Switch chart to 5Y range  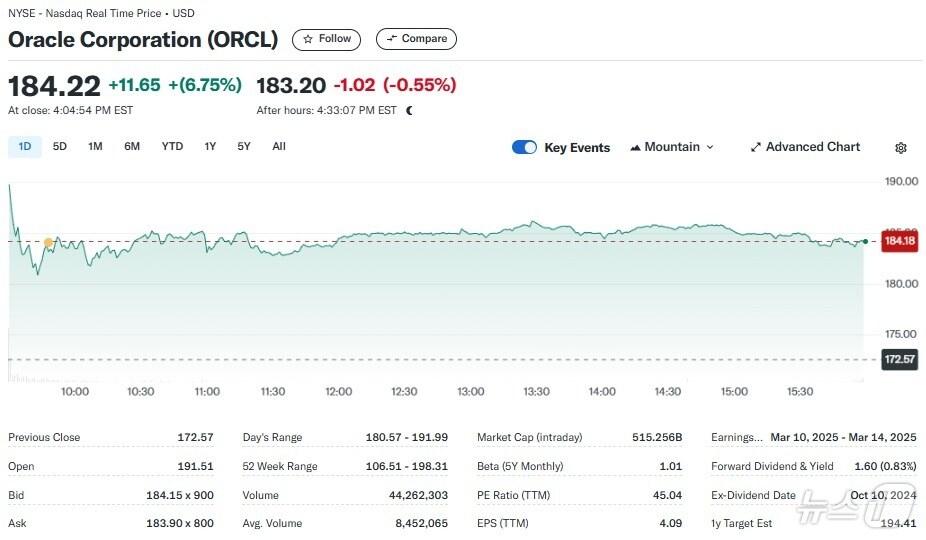point(244,147)
